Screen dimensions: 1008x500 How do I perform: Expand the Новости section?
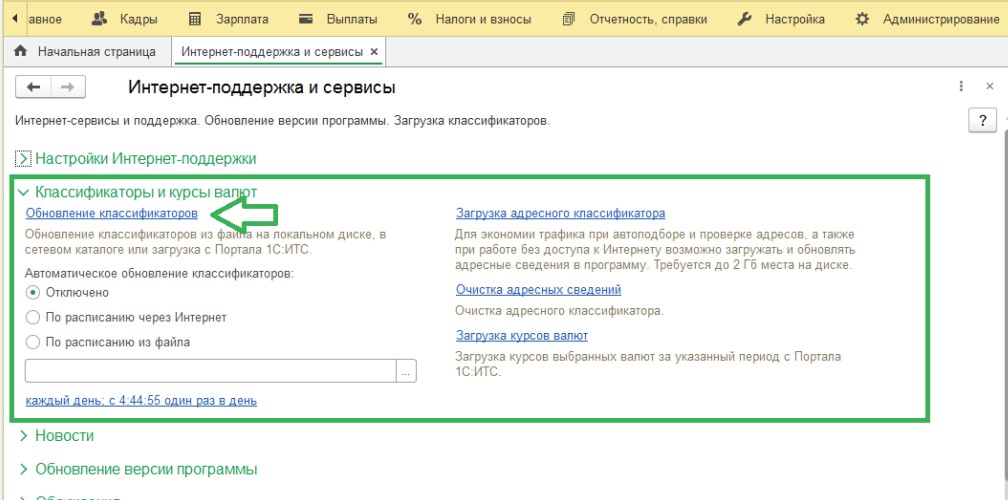(24, 436)
